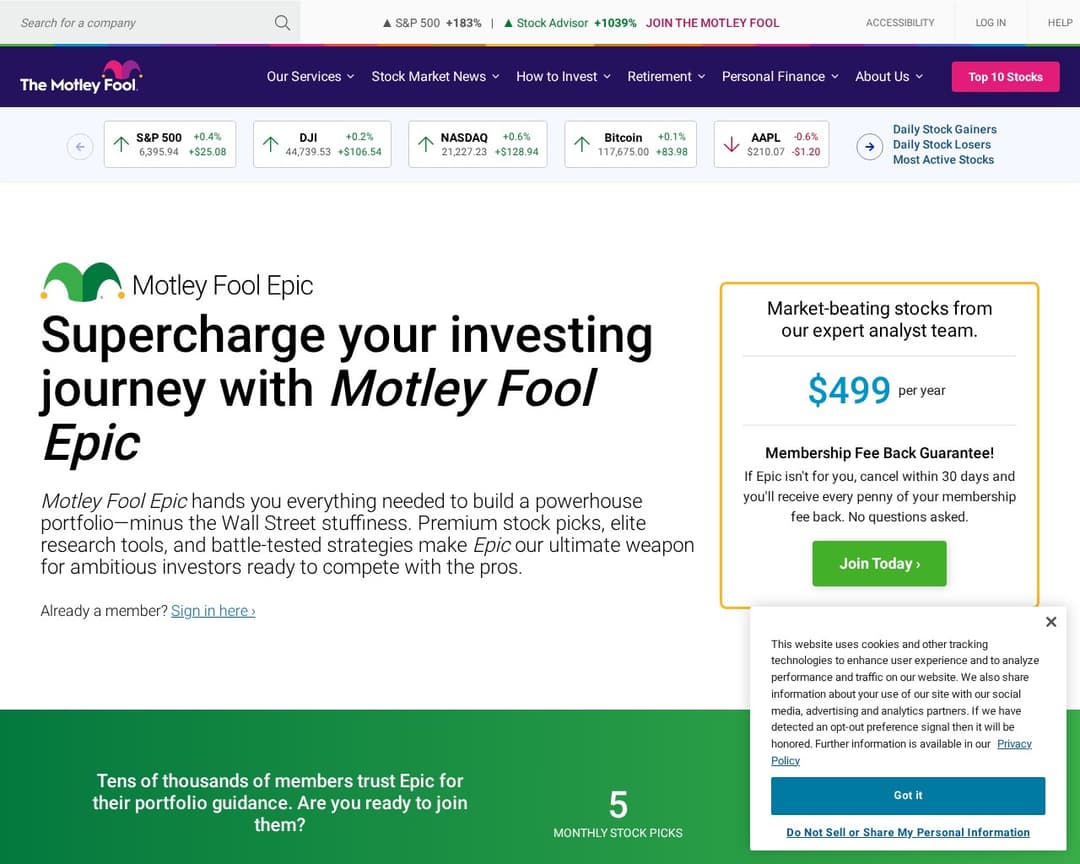Dismiss the cookie notice with the X

[1051, 621]
